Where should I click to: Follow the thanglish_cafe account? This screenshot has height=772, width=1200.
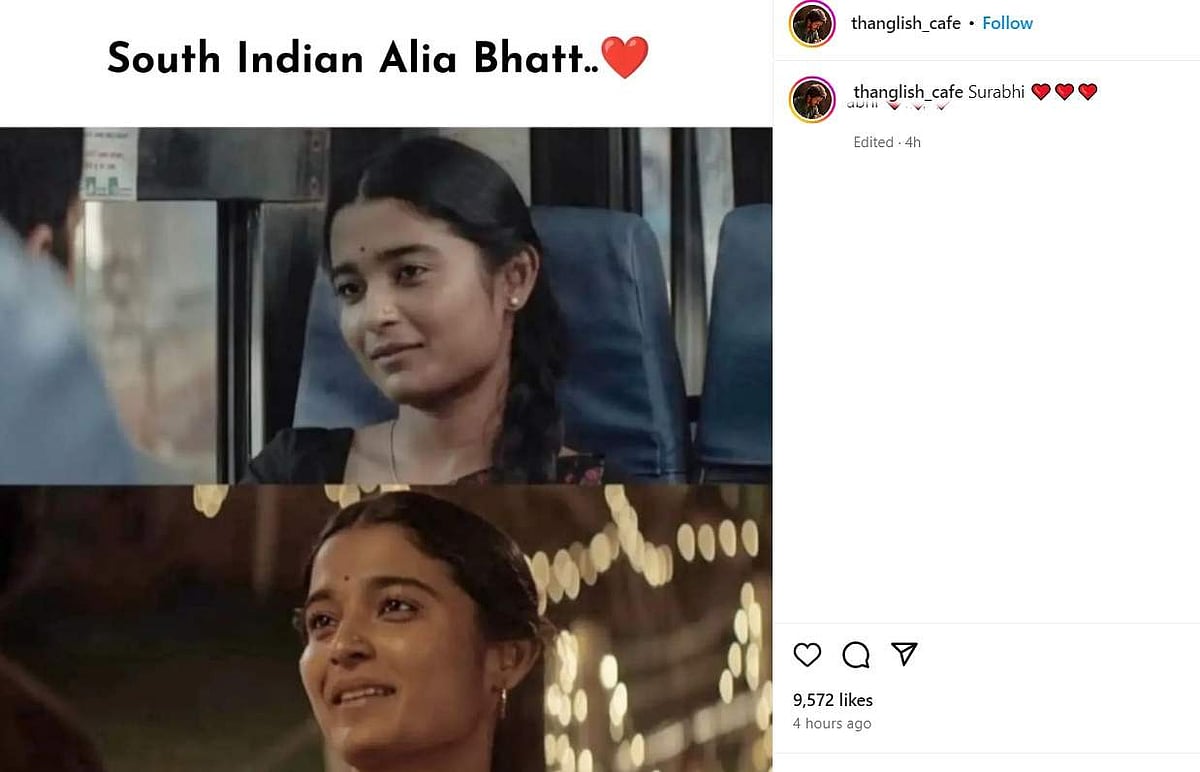coord(1007,23)
